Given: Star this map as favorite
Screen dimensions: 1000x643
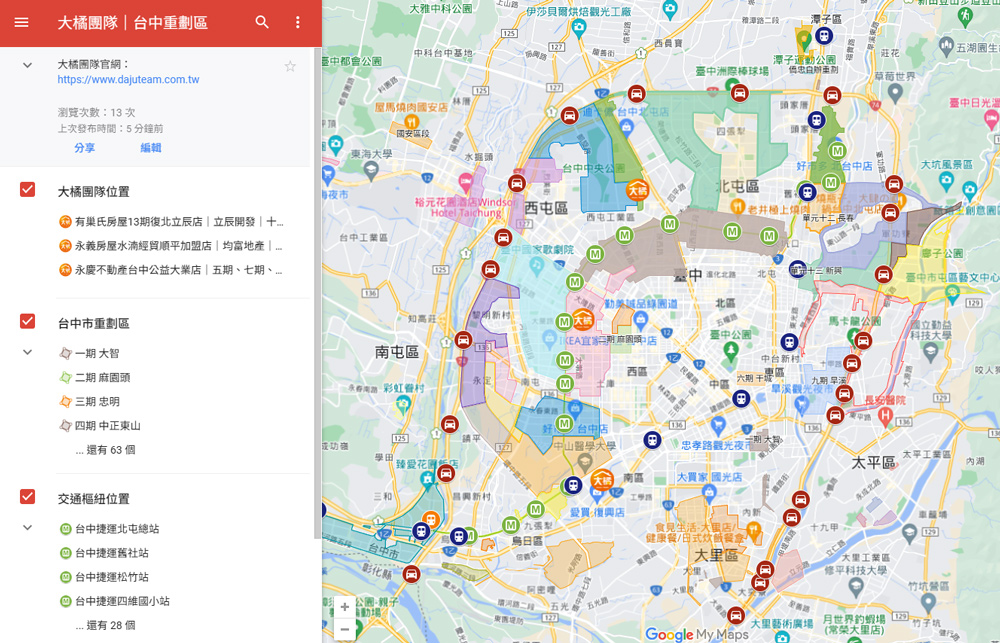Looking at the screenshot, I should pyautogui.click(x=290, y=66).
